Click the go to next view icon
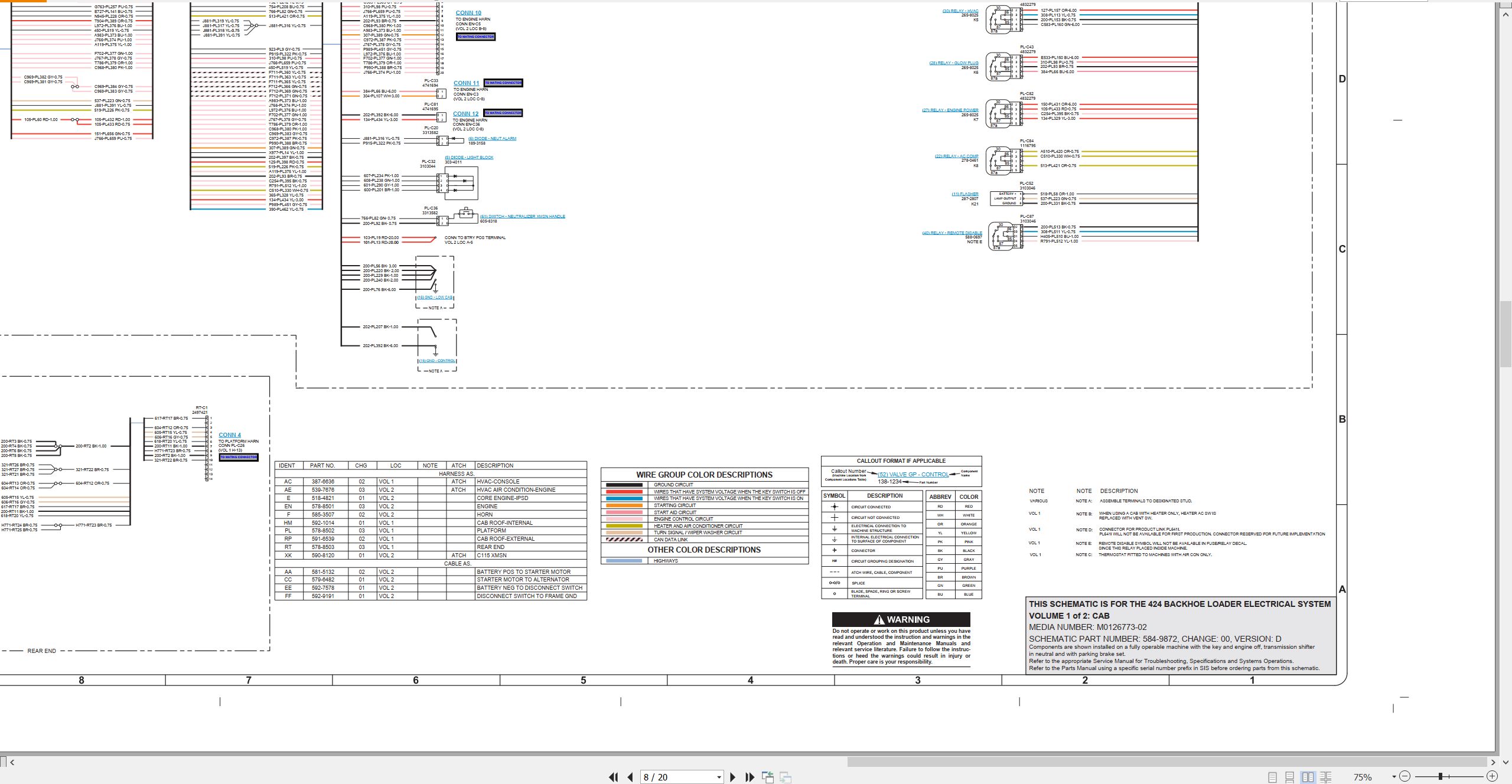This screenshot has height=784, width=1512. tap(786, 777)
